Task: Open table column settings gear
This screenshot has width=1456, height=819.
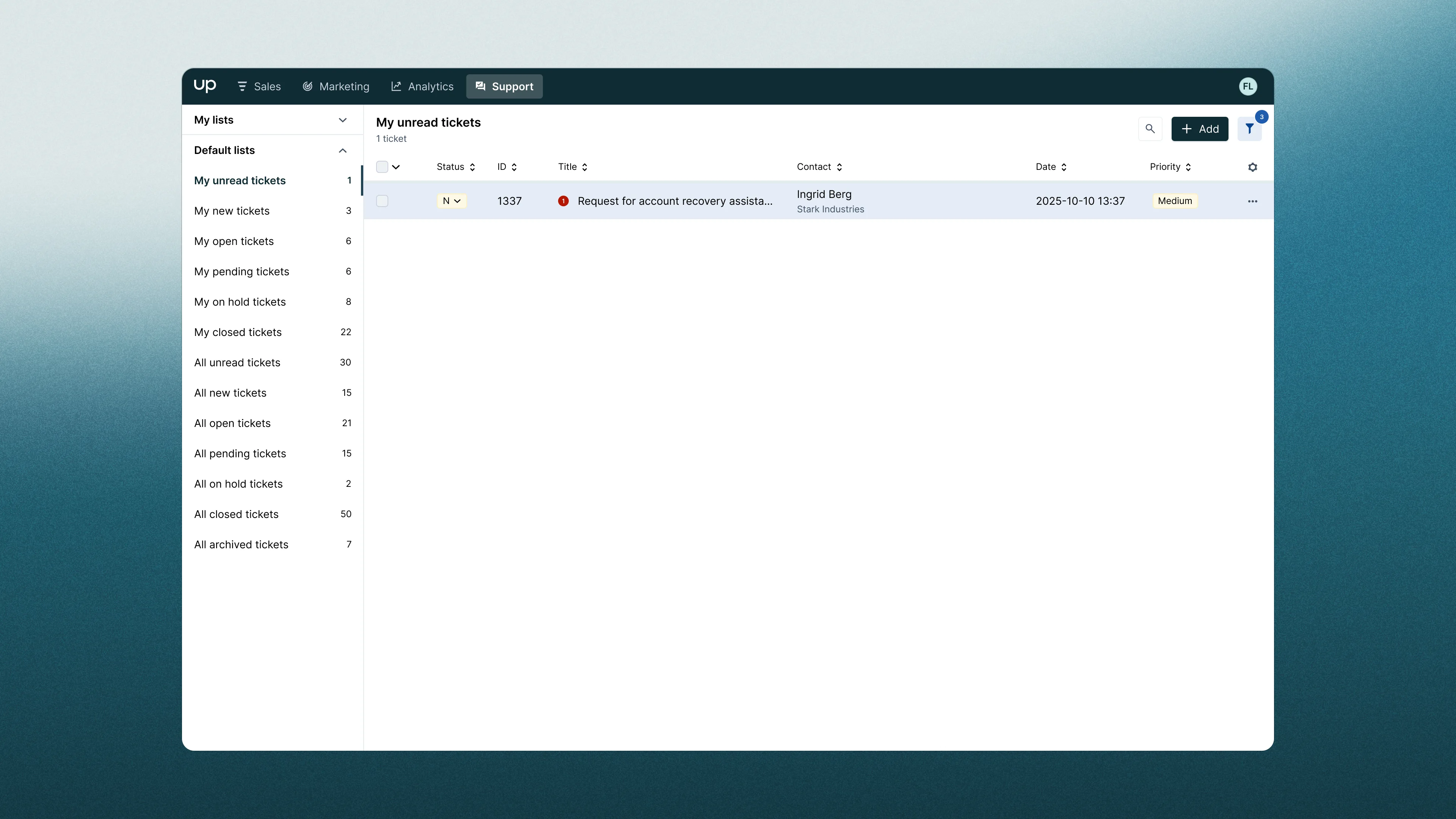Action: pos(1252,167)
